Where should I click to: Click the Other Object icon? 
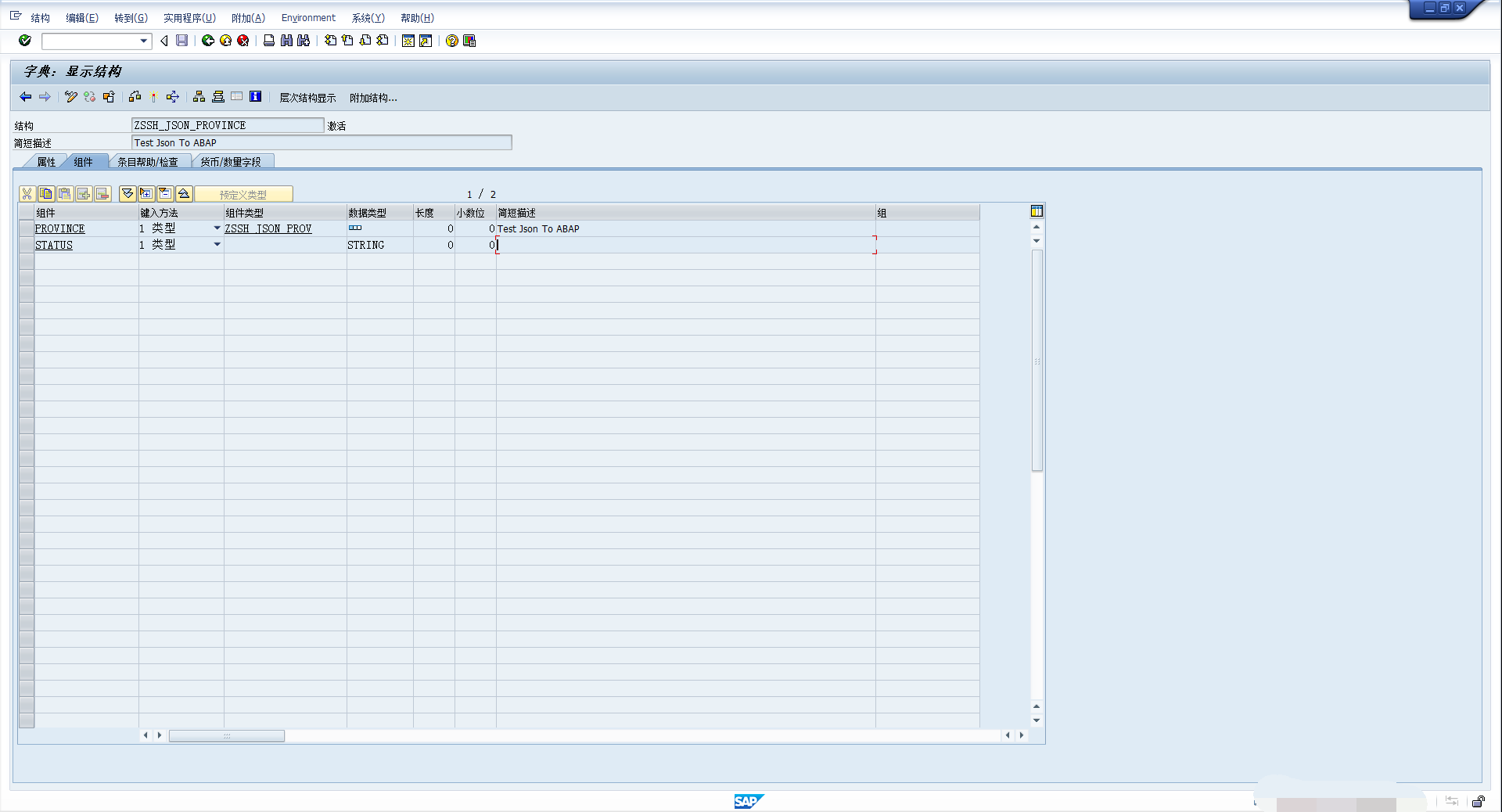tap(109, 97)
